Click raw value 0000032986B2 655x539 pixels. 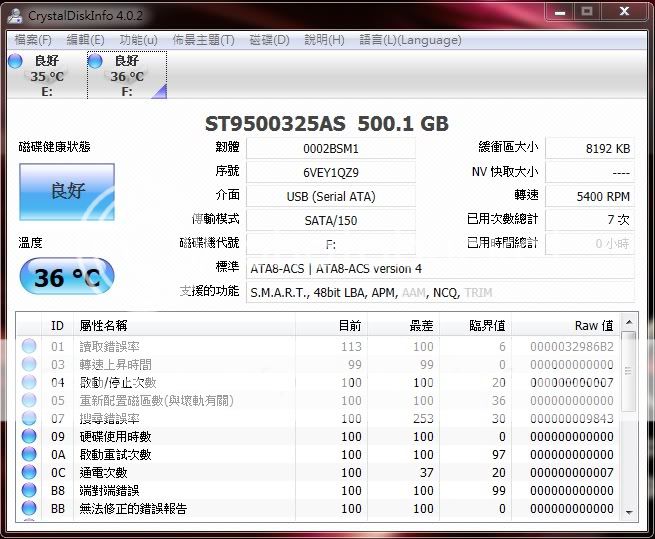pyautogui.click(x=571, y=346)
